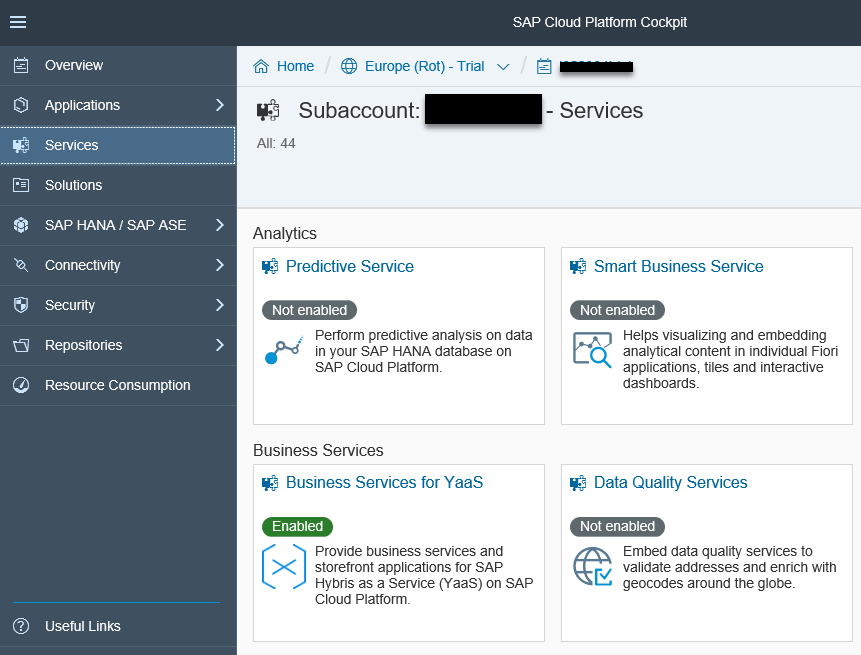Screen dimensions: 861x655
Task: Click the subaccount puzzle-piece icon
Action: click(268, 109)
